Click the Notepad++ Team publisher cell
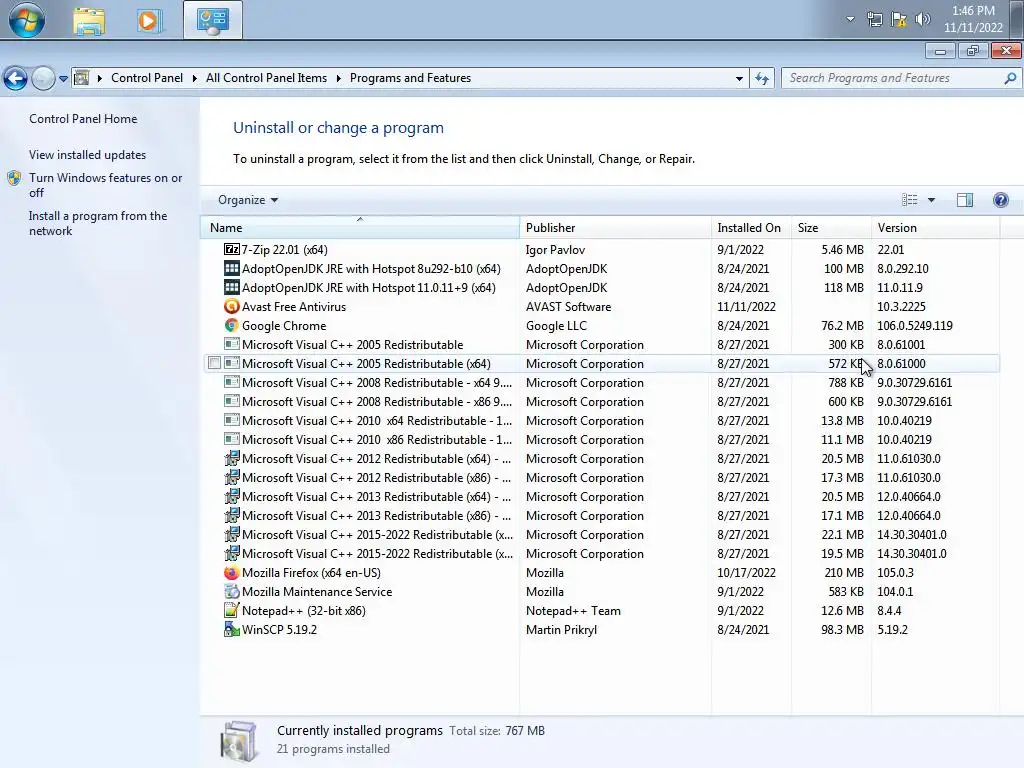The width and height of the screenshot is (1024, 768). 573,611
